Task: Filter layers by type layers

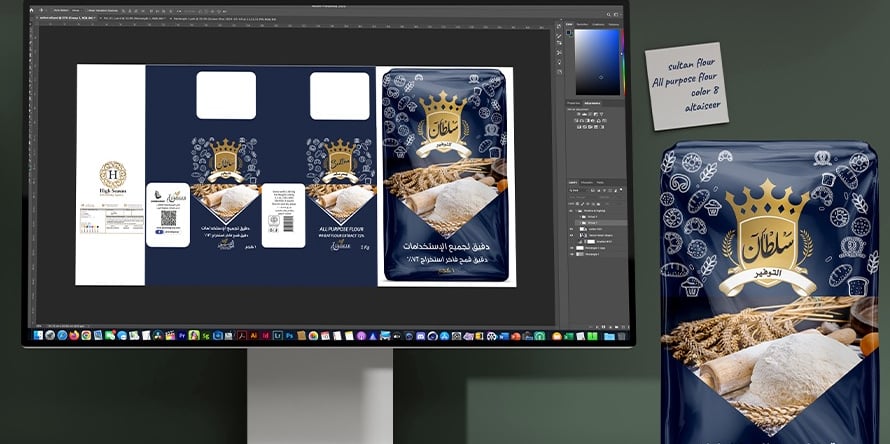Action: coord(604,190)
